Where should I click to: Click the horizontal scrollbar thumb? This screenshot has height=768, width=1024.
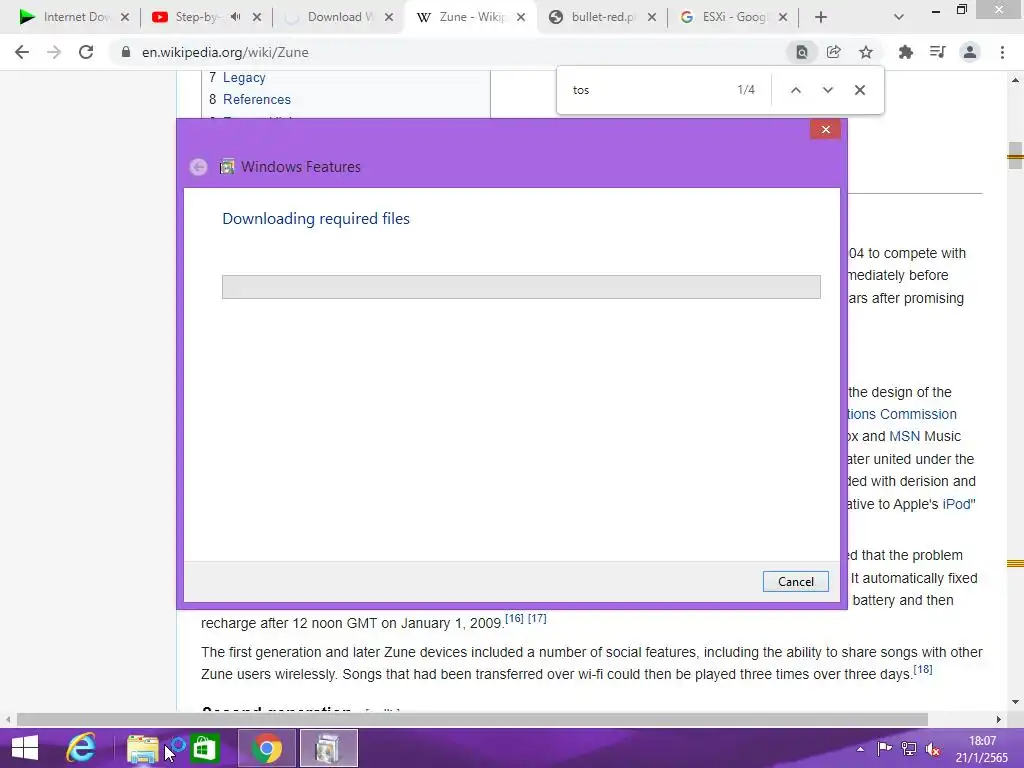tap(472, 719)
